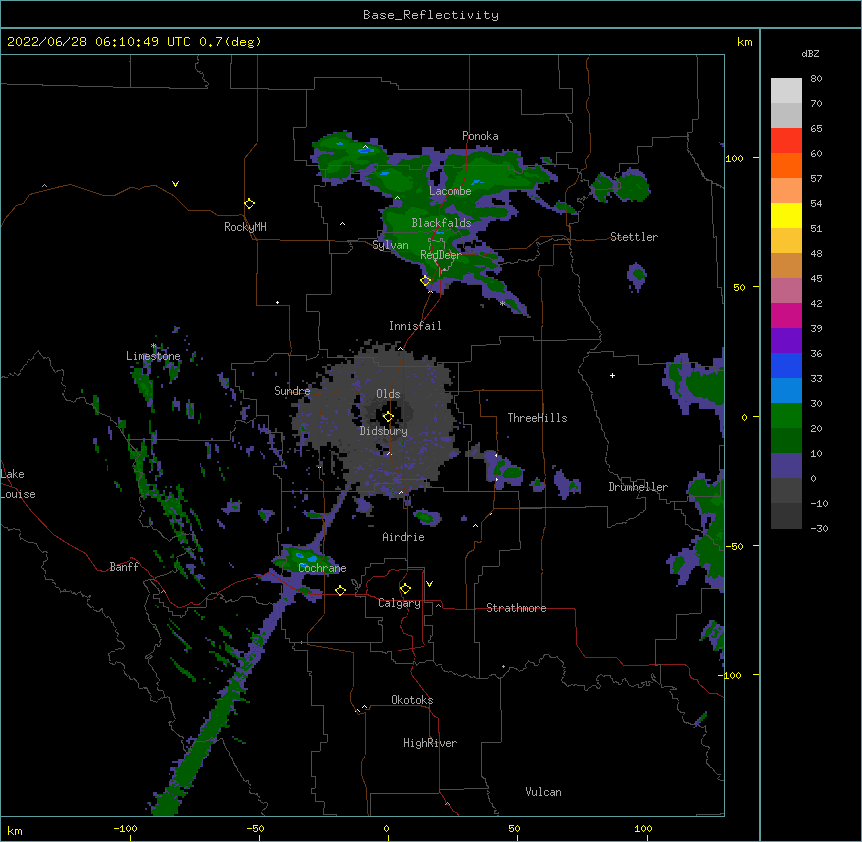Click the Calgary city label

pyautogui.click(x=399, y=603)
